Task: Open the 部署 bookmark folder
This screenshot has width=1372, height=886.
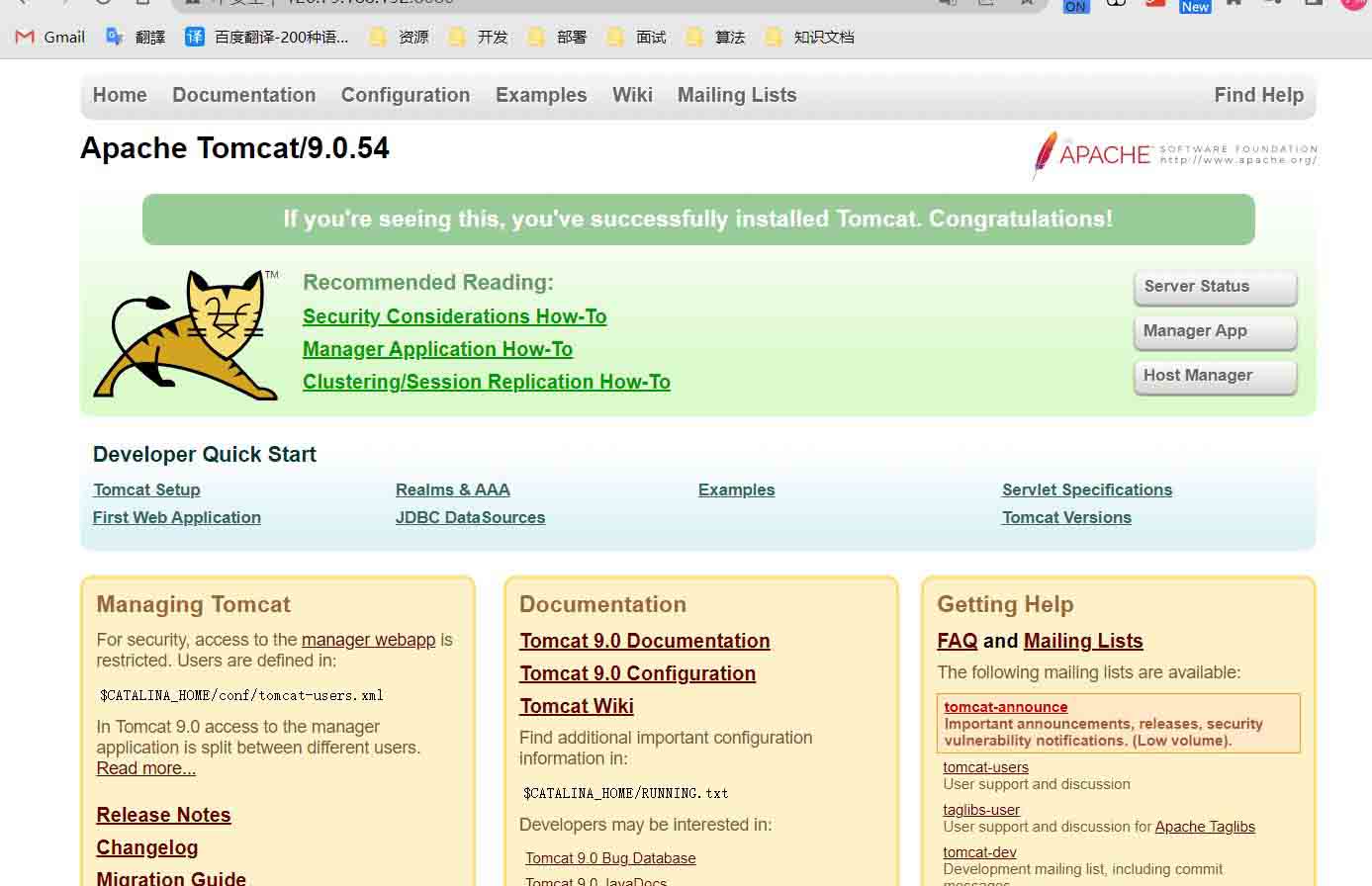Action: coord(557,37)
